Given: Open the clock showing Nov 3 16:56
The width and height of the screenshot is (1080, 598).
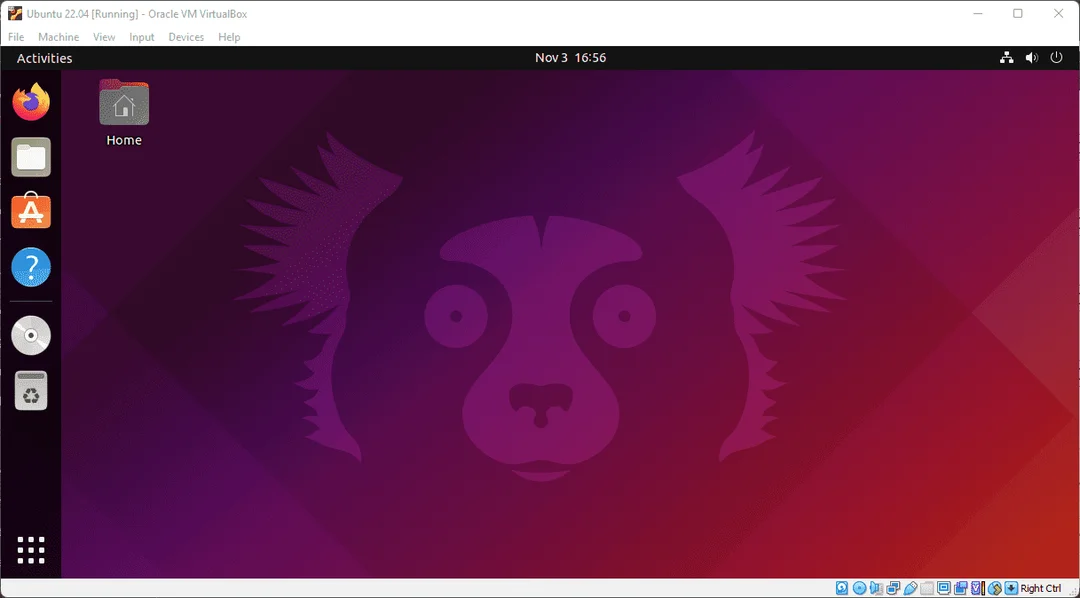Looking at the screenshot, I should (x=570, y=58).
